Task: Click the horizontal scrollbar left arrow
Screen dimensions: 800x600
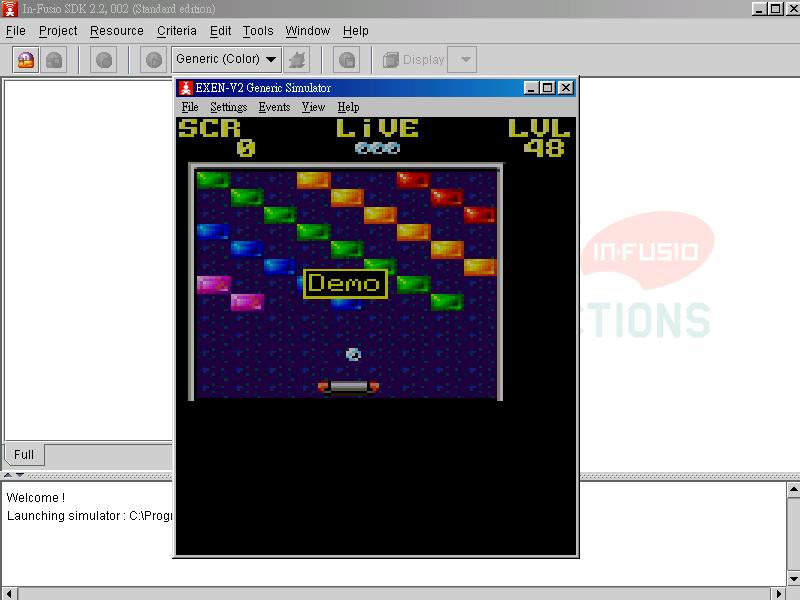Action: [x=9, y=594]
